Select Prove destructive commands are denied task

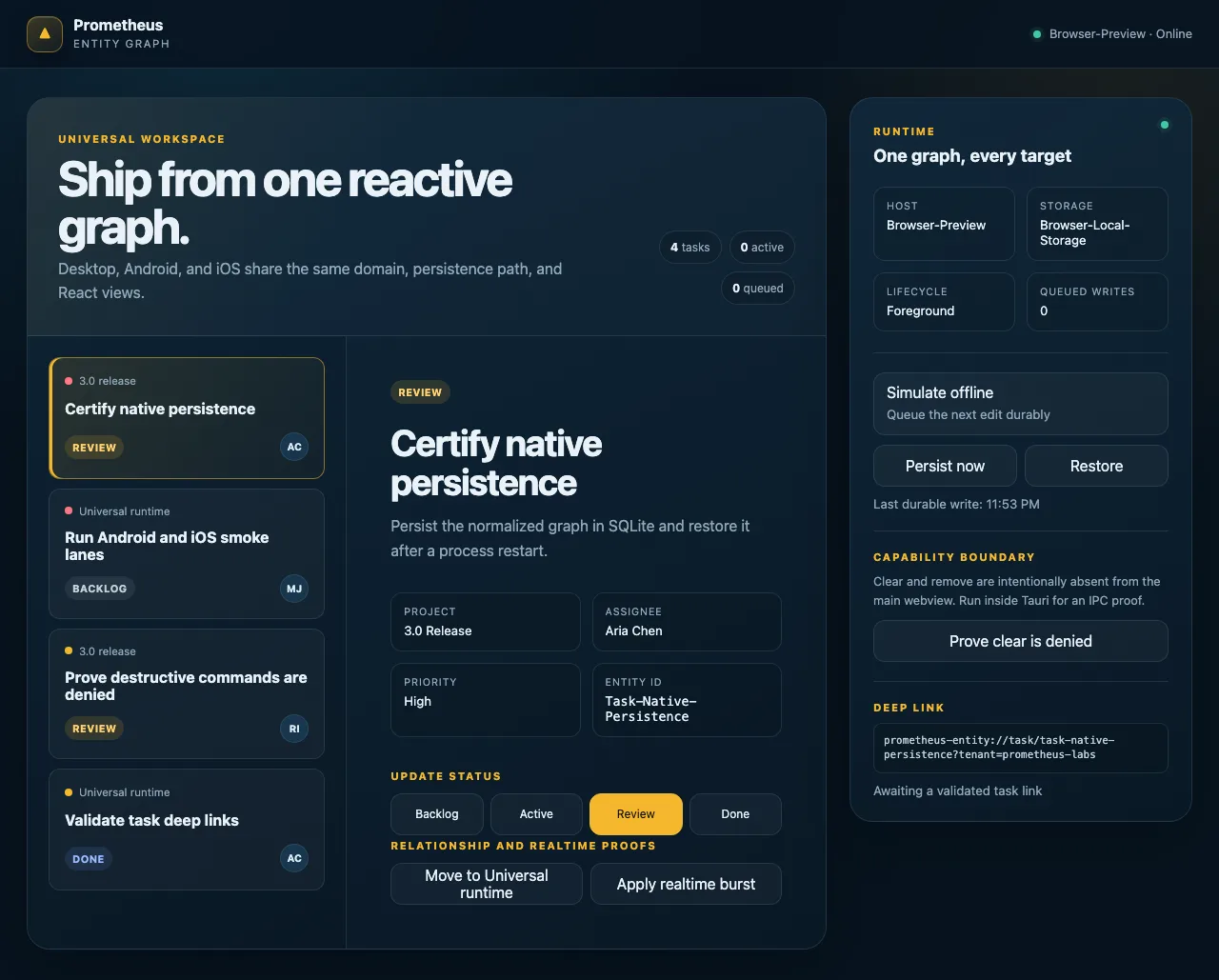(x=187, y=694)
